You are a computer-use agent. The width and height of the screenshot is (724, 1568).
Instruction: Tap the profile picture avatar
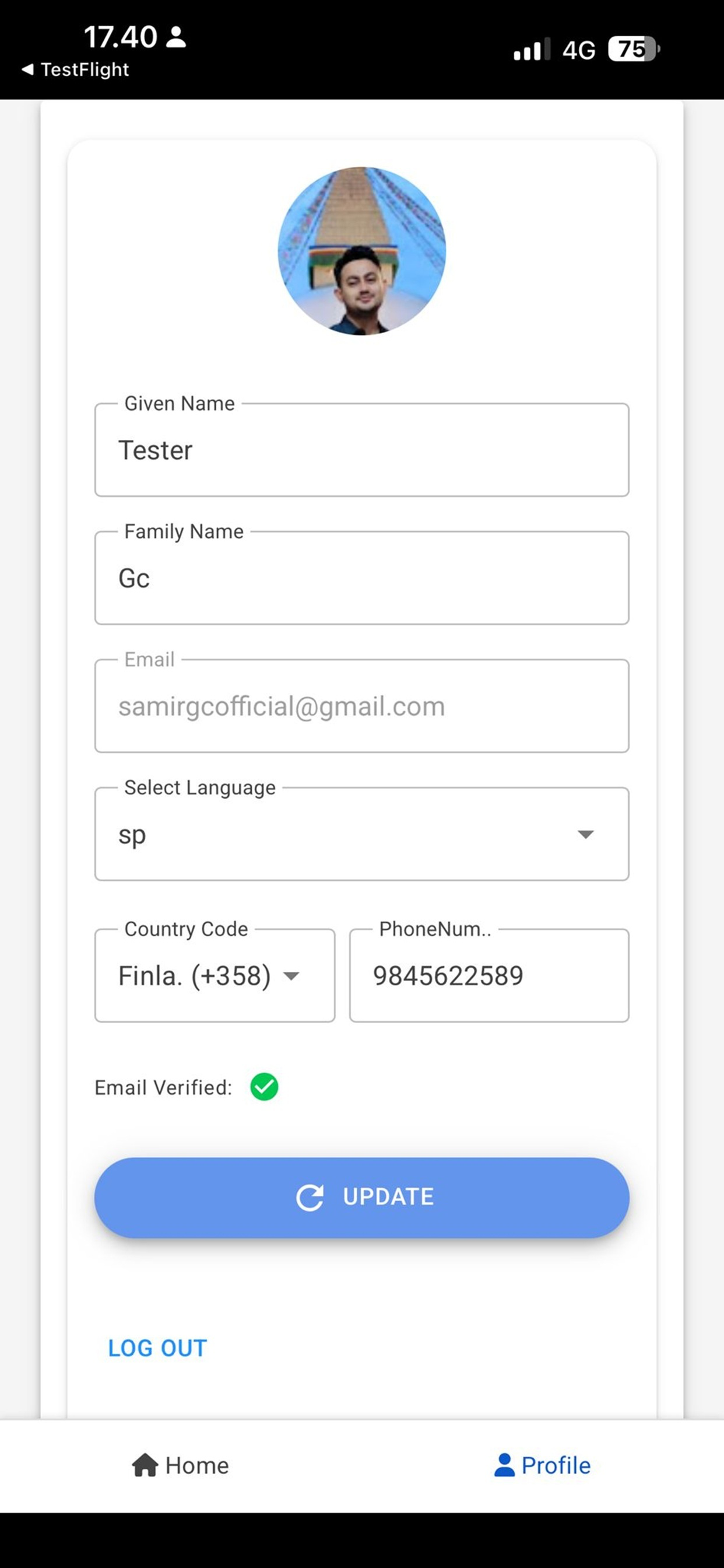[362, 251]
